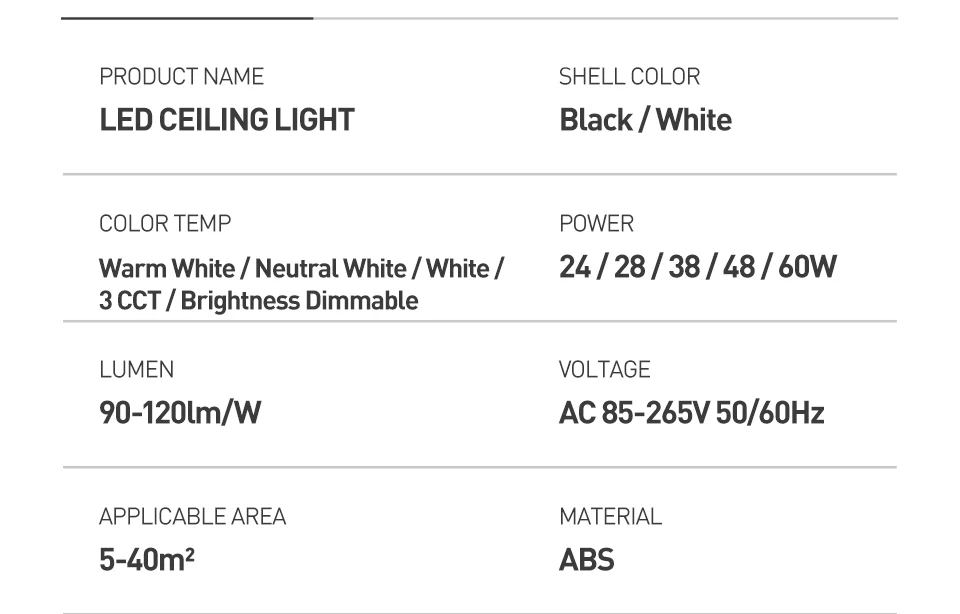Click the LED CEILING LIGHT text
The width and height of the screenshot is (960, 614).
tap(227, 120)
